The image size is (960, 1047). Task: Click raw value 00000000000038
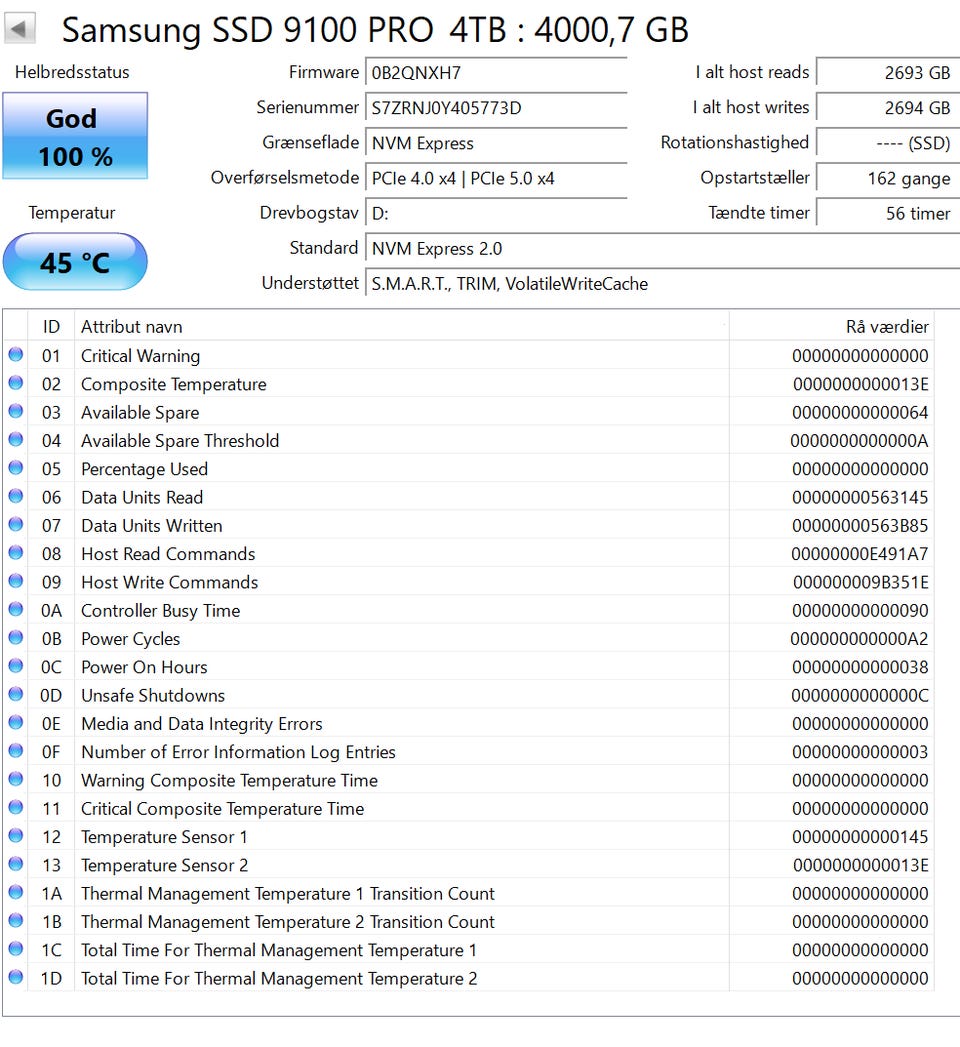pos(860,667)
